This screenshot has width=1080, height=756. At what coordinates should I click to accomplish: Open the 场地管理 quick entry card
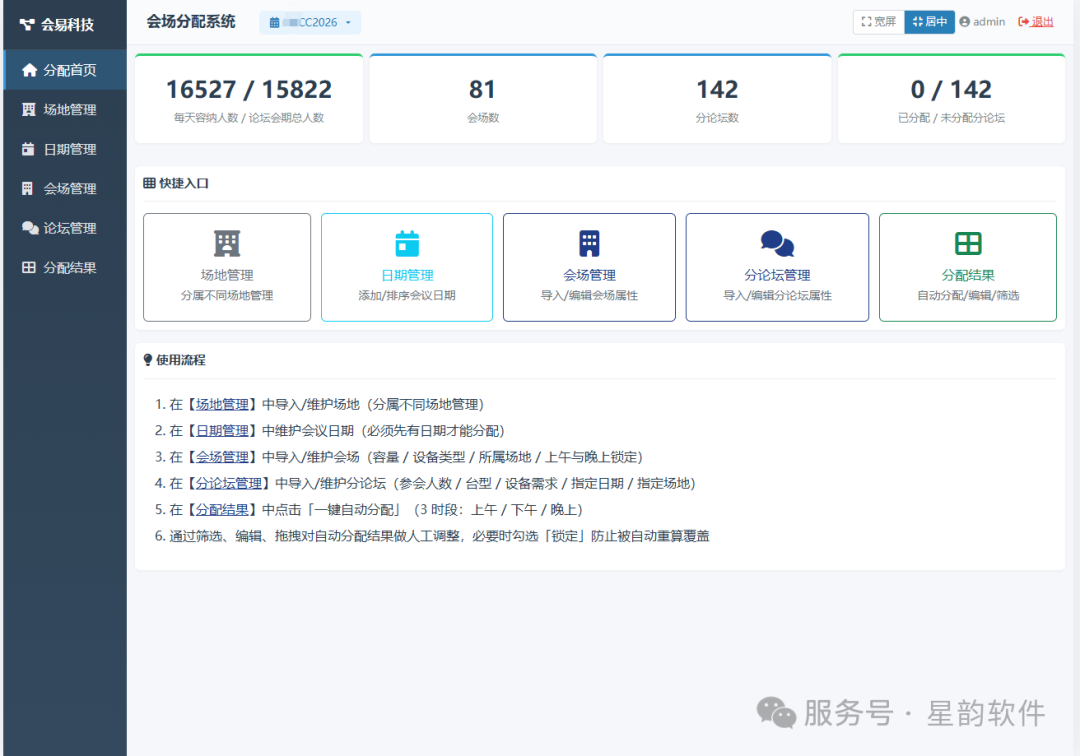pos(227,267)
